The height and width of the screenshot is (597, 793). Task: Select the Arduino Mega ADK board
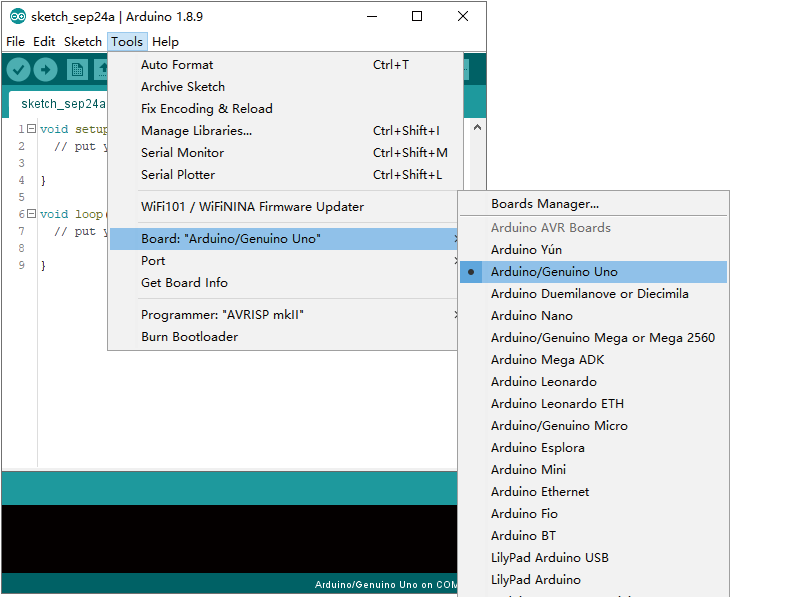click(x=594, y=360)
